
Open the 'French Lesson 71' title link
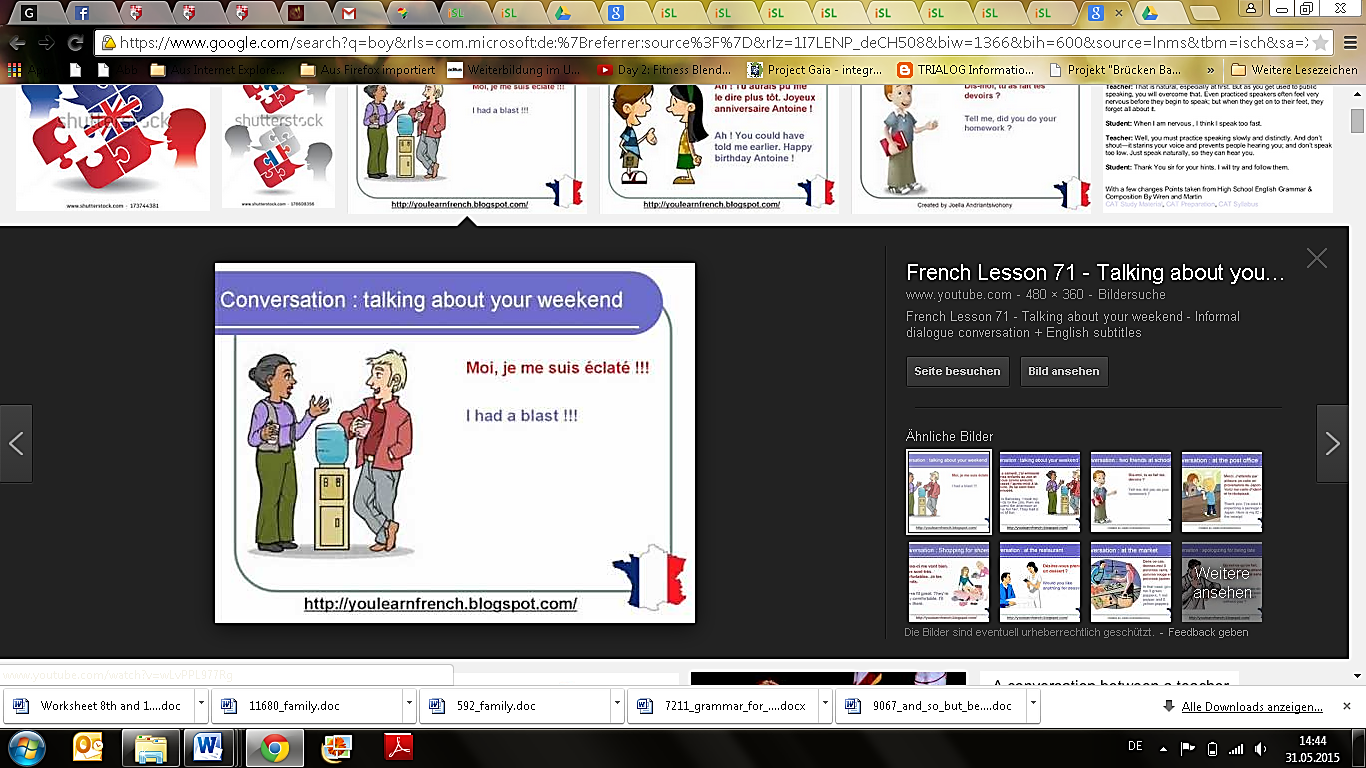tap(1095, 273)
